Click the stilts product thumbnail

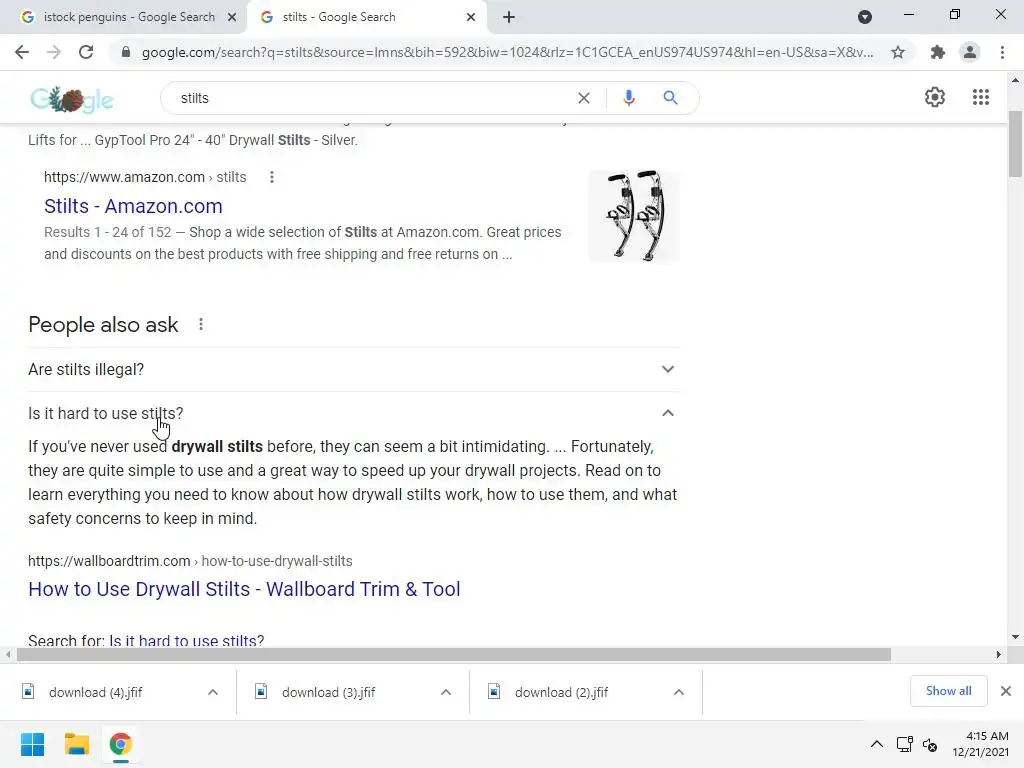click(x=634, y=216)
